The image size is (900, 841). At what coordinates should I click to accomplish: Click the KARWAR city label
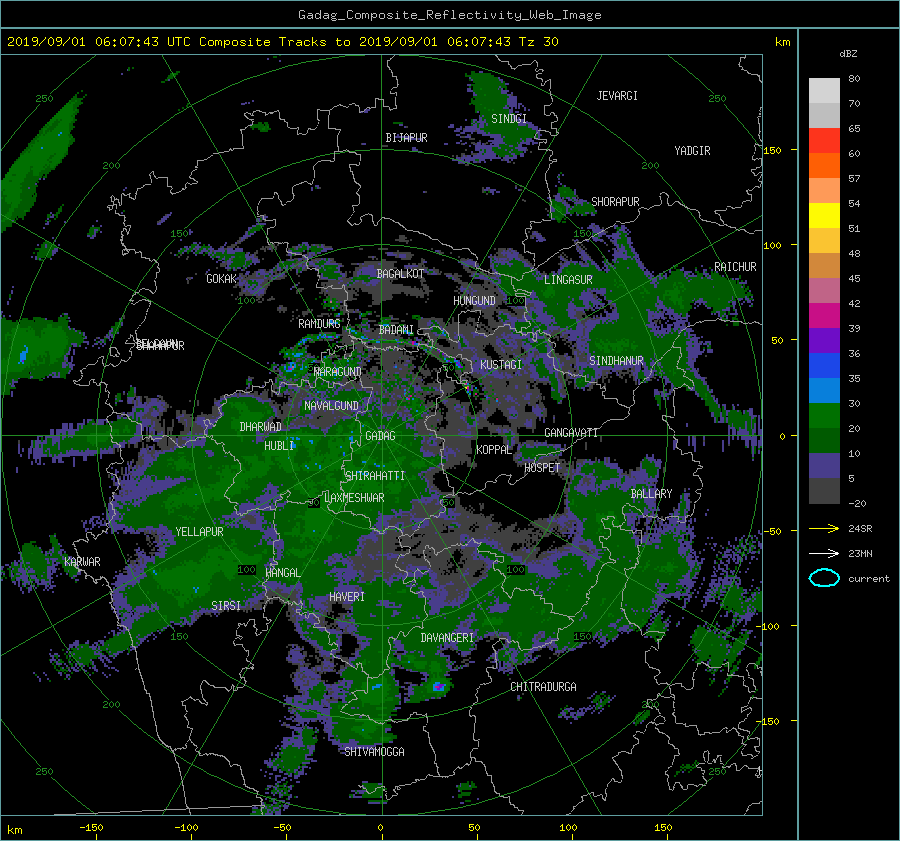point(82,562)
